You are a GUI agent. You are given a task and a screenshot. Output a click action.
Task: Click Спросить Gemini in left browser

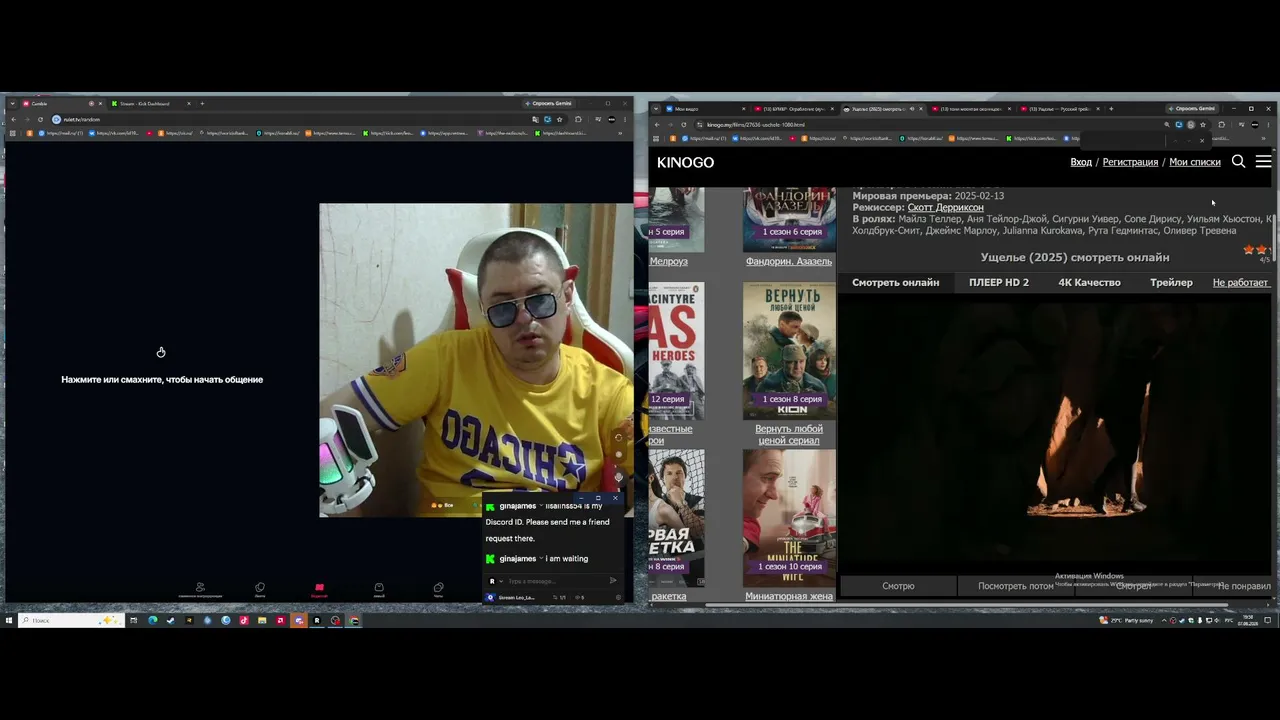548,103
